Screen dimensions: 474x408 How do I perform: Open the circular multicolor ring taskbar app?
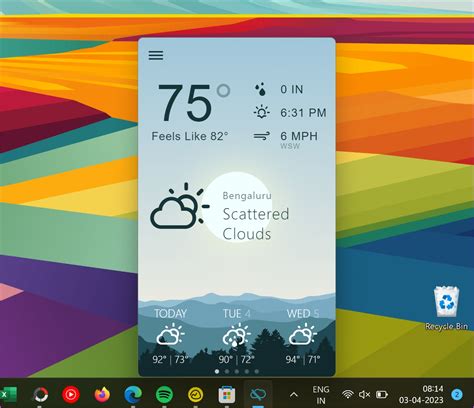coord(41,395)
